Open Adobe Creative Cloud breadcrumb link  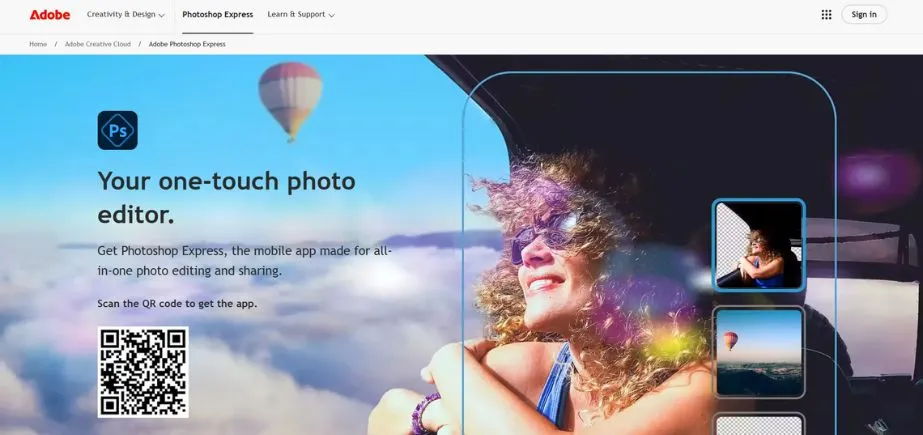(x=98, y=44)
